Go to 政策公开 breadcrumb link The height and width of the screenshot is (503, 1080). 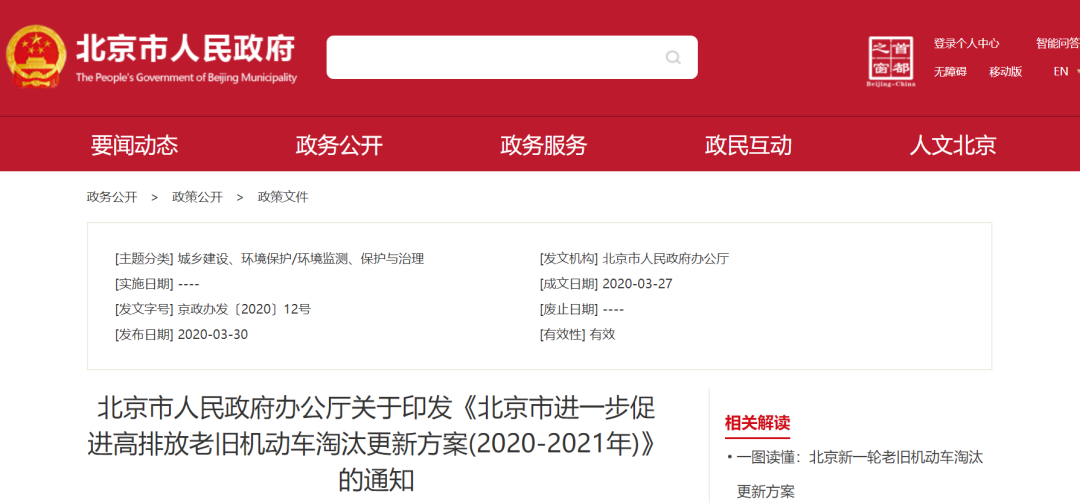(197, 197)
